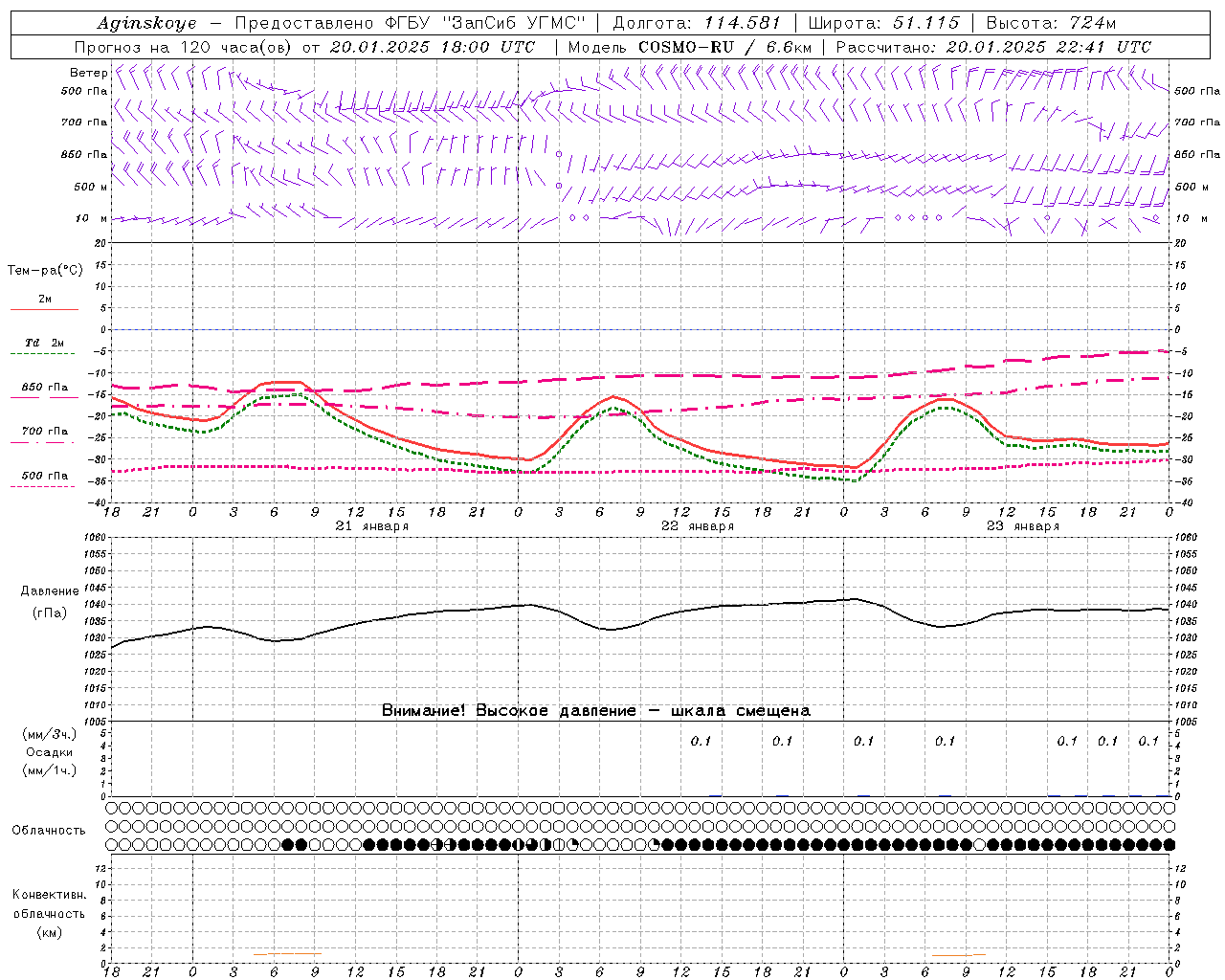Click the "Облачность" cloud cover label
1225x980 pixels.
[x=49, y=831]
